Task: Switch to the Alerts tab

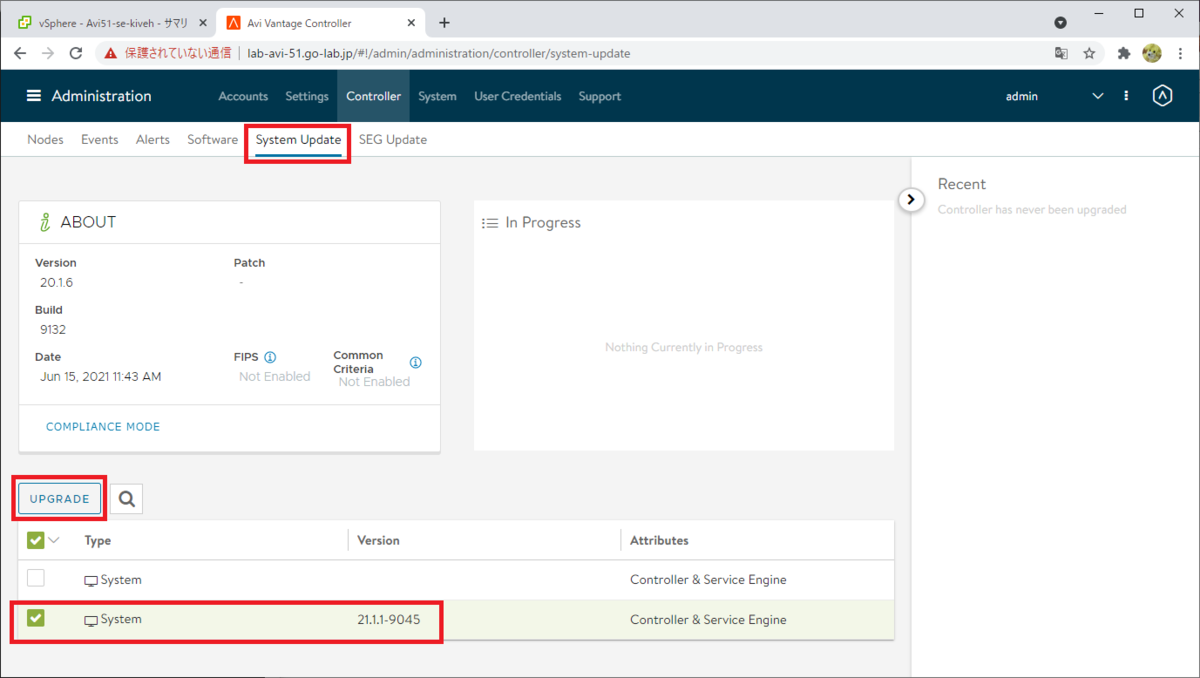Action: pyautogui.click(x=153, y=139)
